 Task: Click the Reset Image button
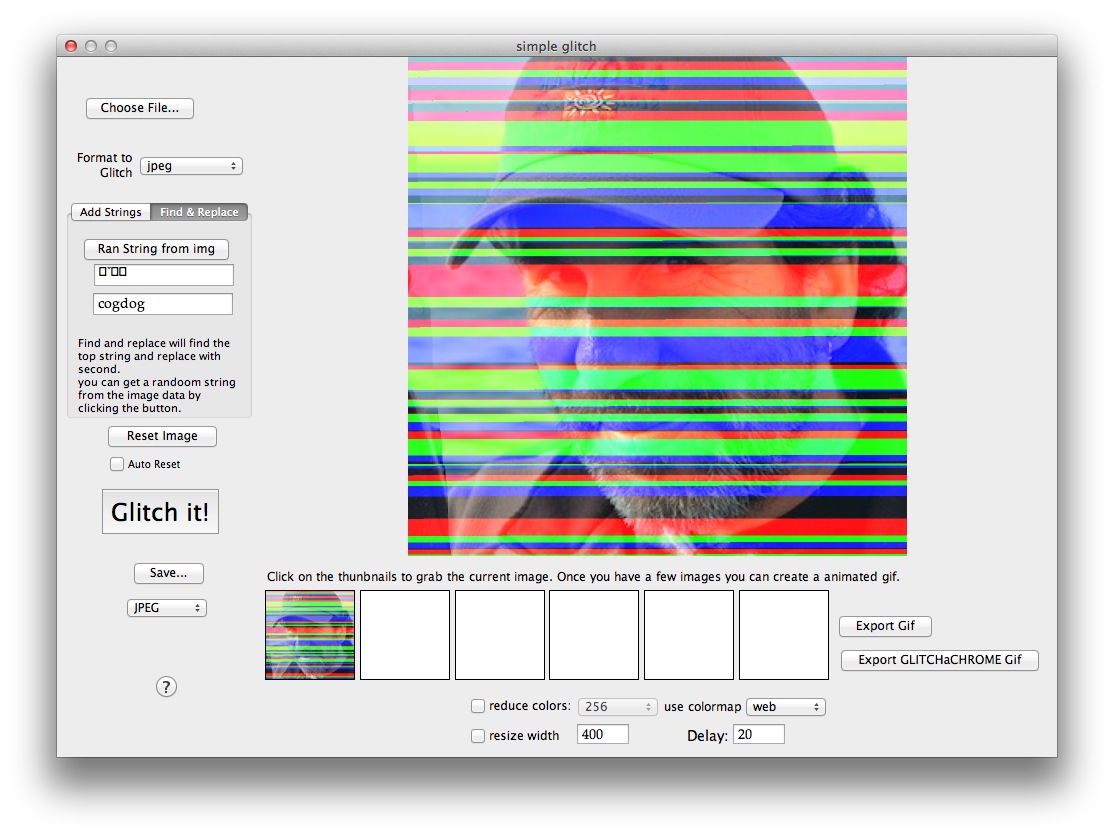click(162, 436)
